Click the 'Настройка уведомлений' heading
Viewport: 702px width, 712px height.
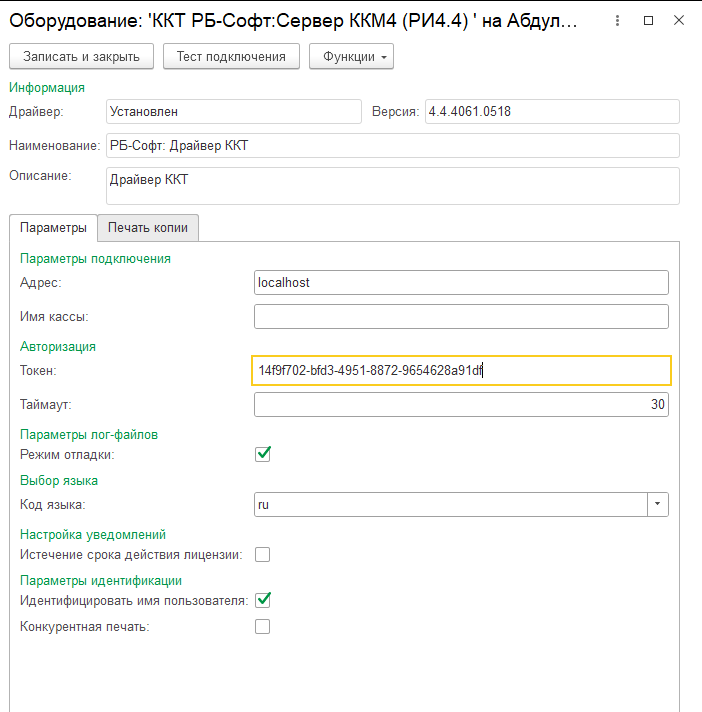[x=93, y=535]
